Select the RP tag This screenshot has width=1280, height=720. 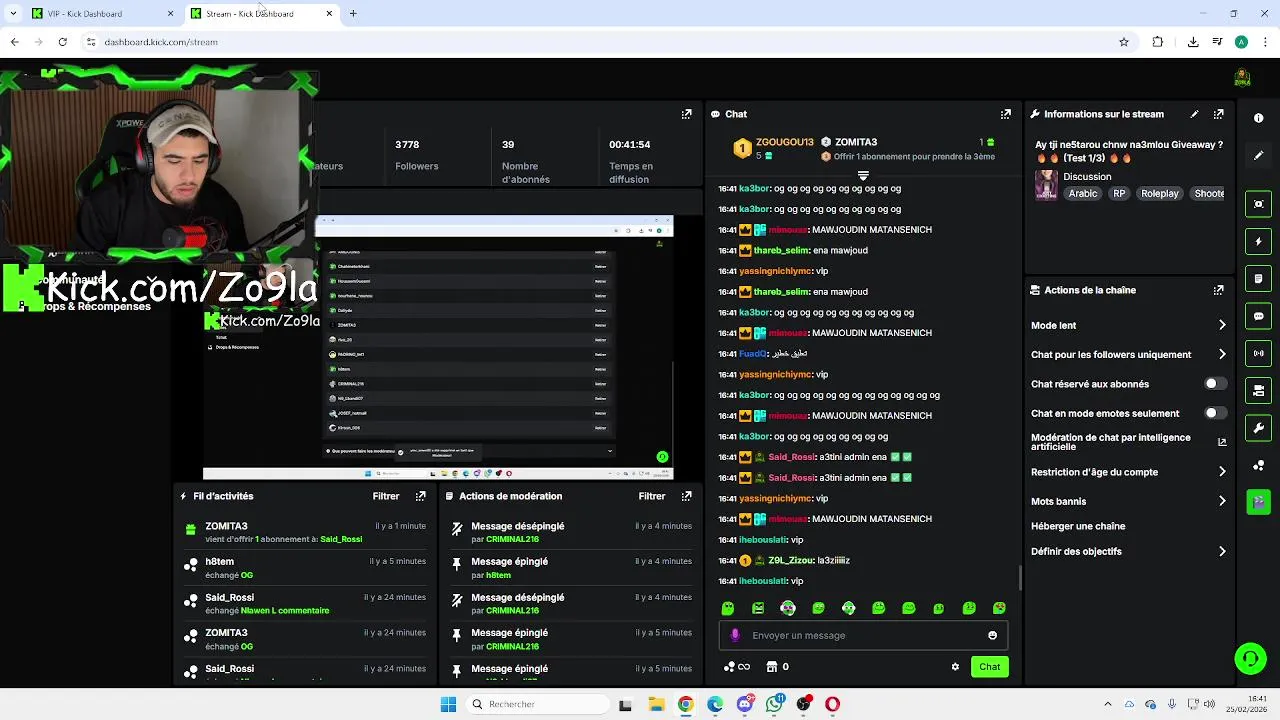pyautogui.click(x=1119, y=193)
